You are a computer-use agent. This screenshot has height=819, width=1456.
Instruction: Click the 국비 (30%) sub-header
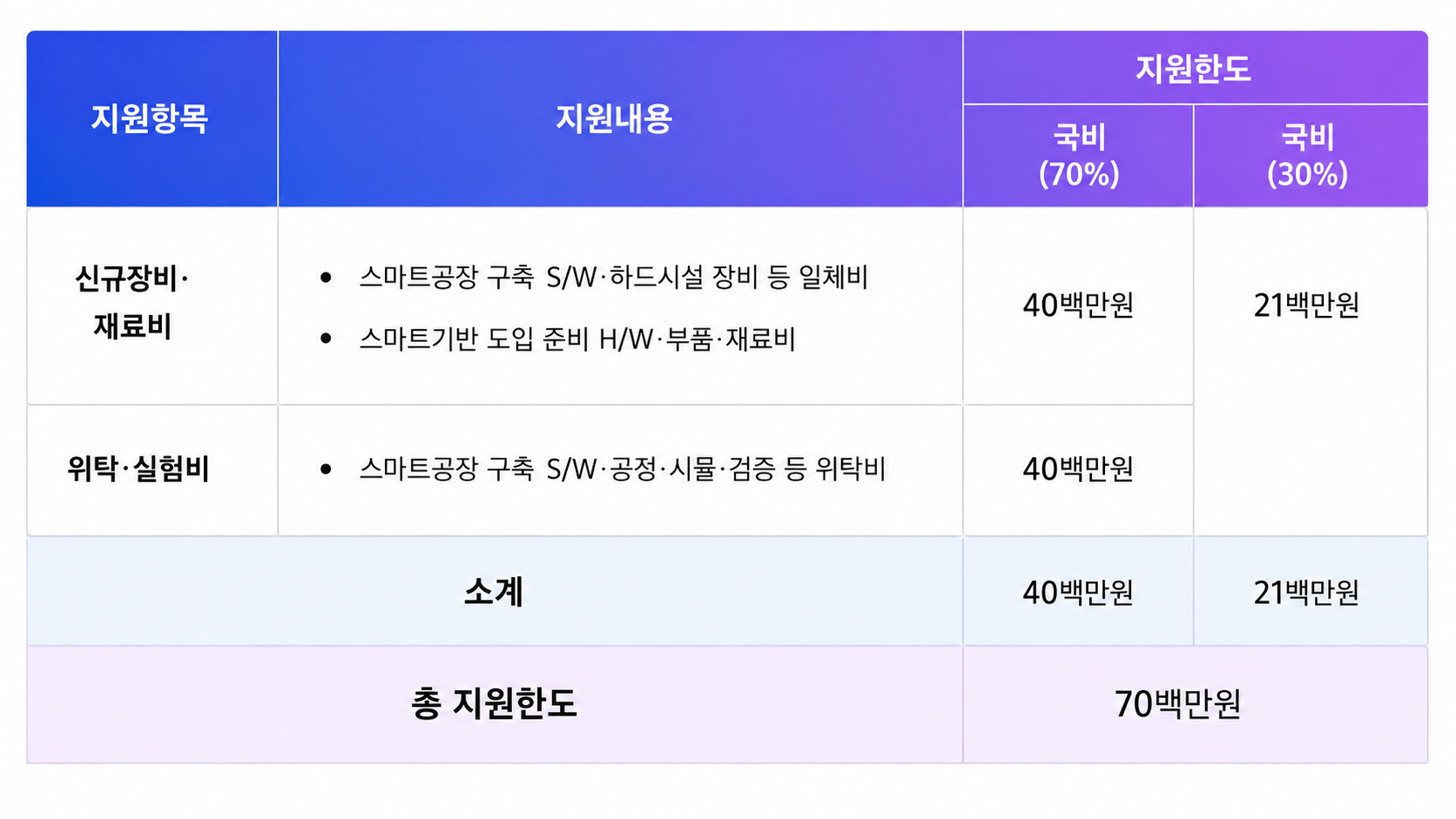1308,156
